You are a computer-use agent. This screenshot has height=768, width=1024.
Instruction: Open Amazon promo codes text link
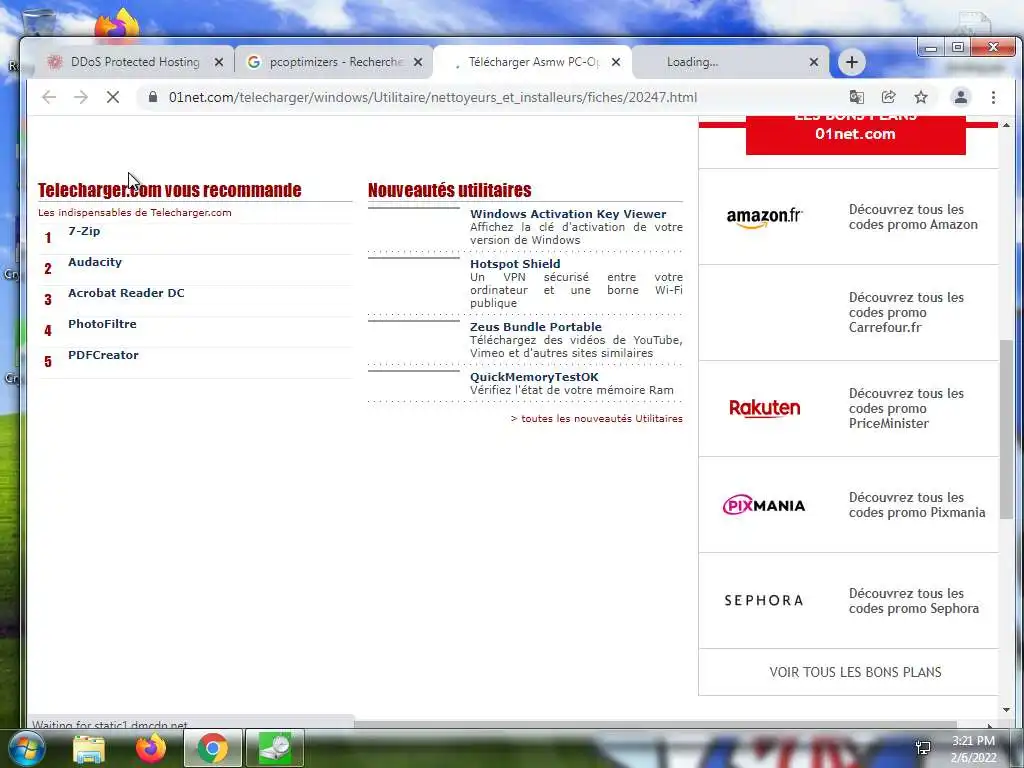click(x=913, y=217)
